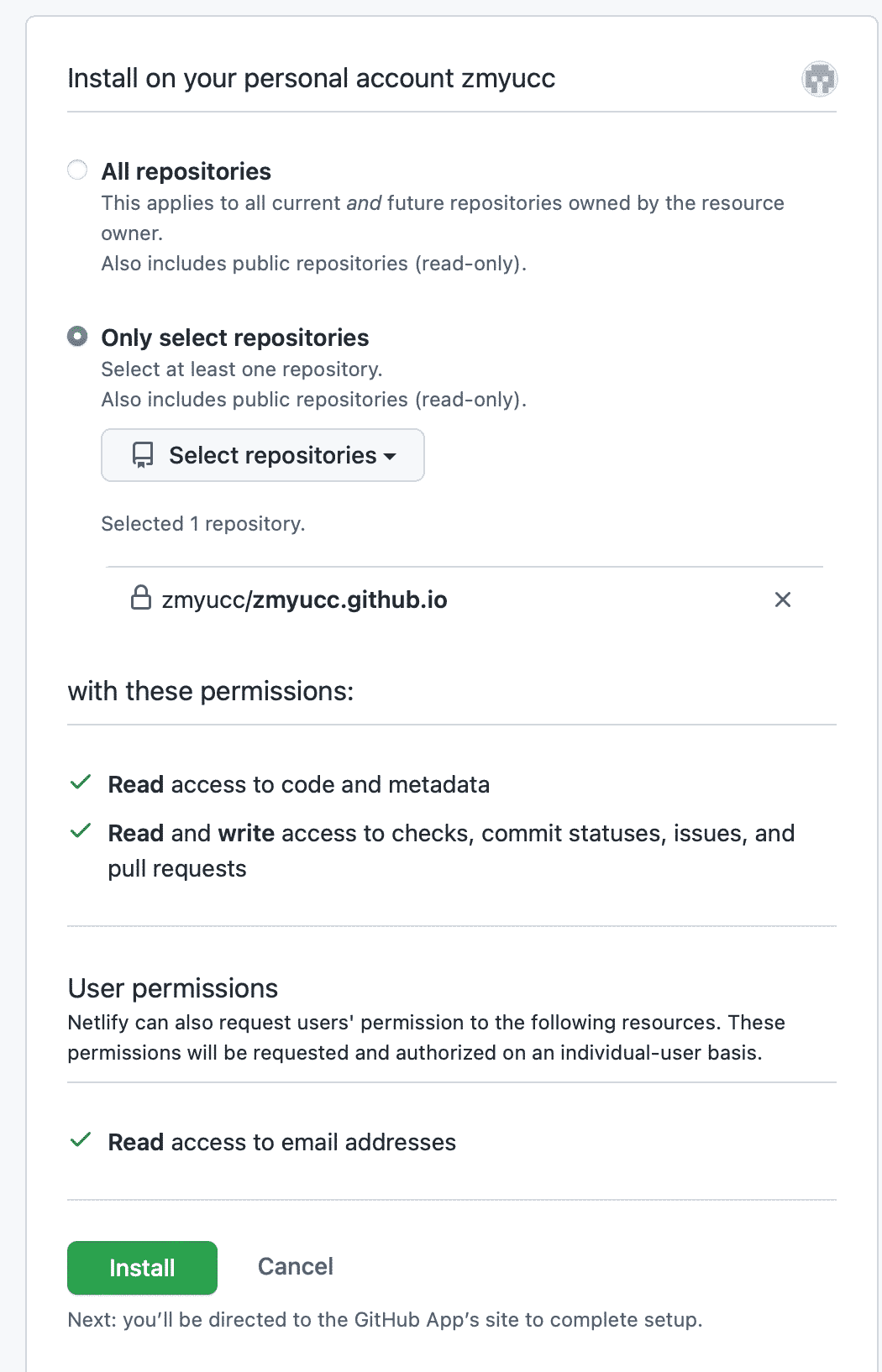Click the "Read access to email addresses" text
The width and height of the screenshot is (882, 1372).
[x=281, y=1142]
